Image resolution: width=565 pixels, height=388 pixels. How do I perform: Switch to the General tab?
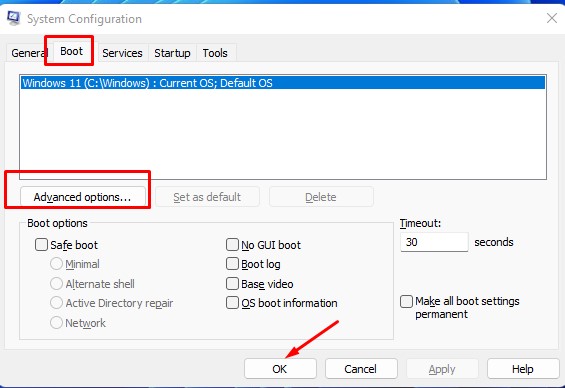coord(28,53)
